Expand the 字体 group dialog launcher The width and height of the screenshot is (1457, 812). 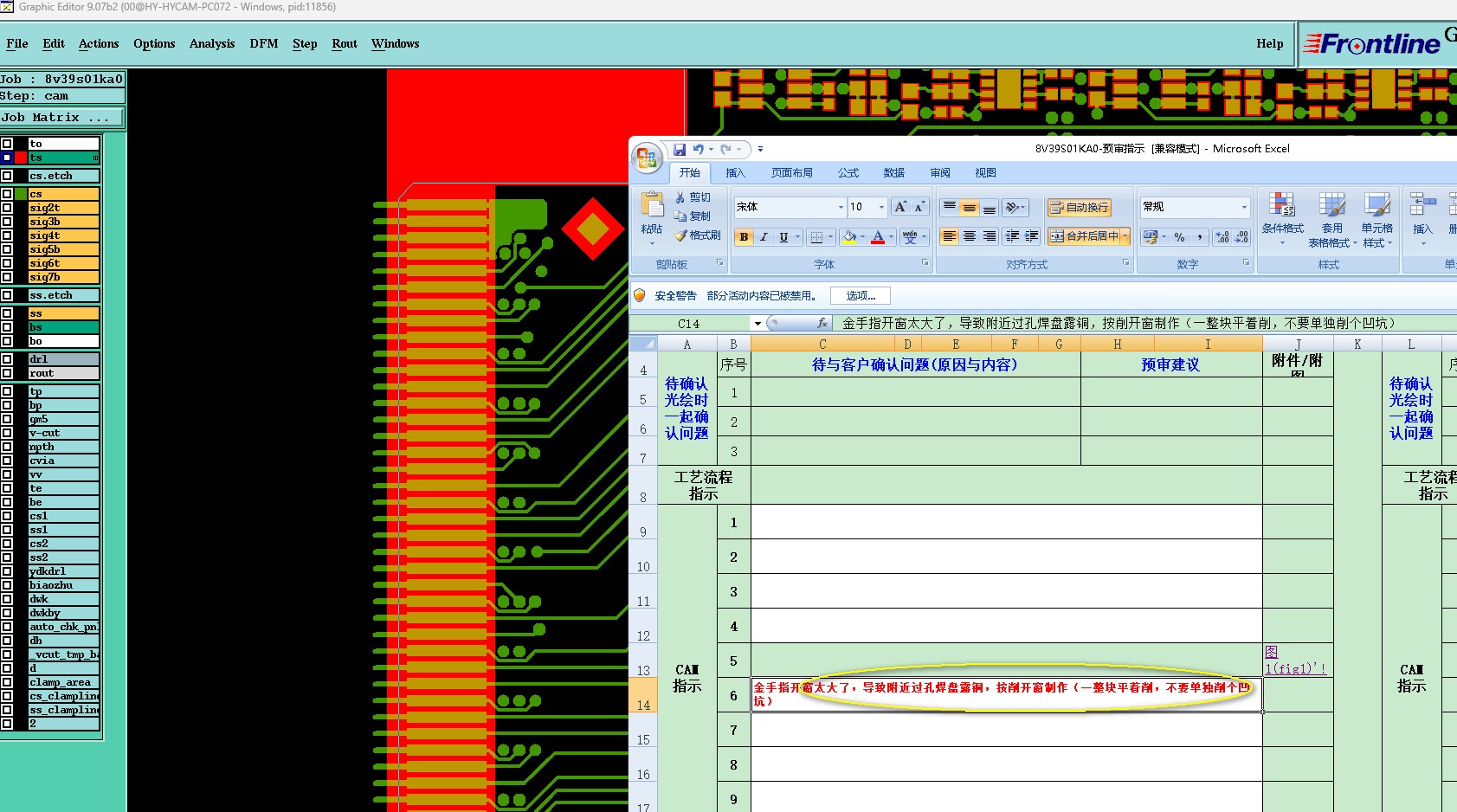tap(925, 262)
